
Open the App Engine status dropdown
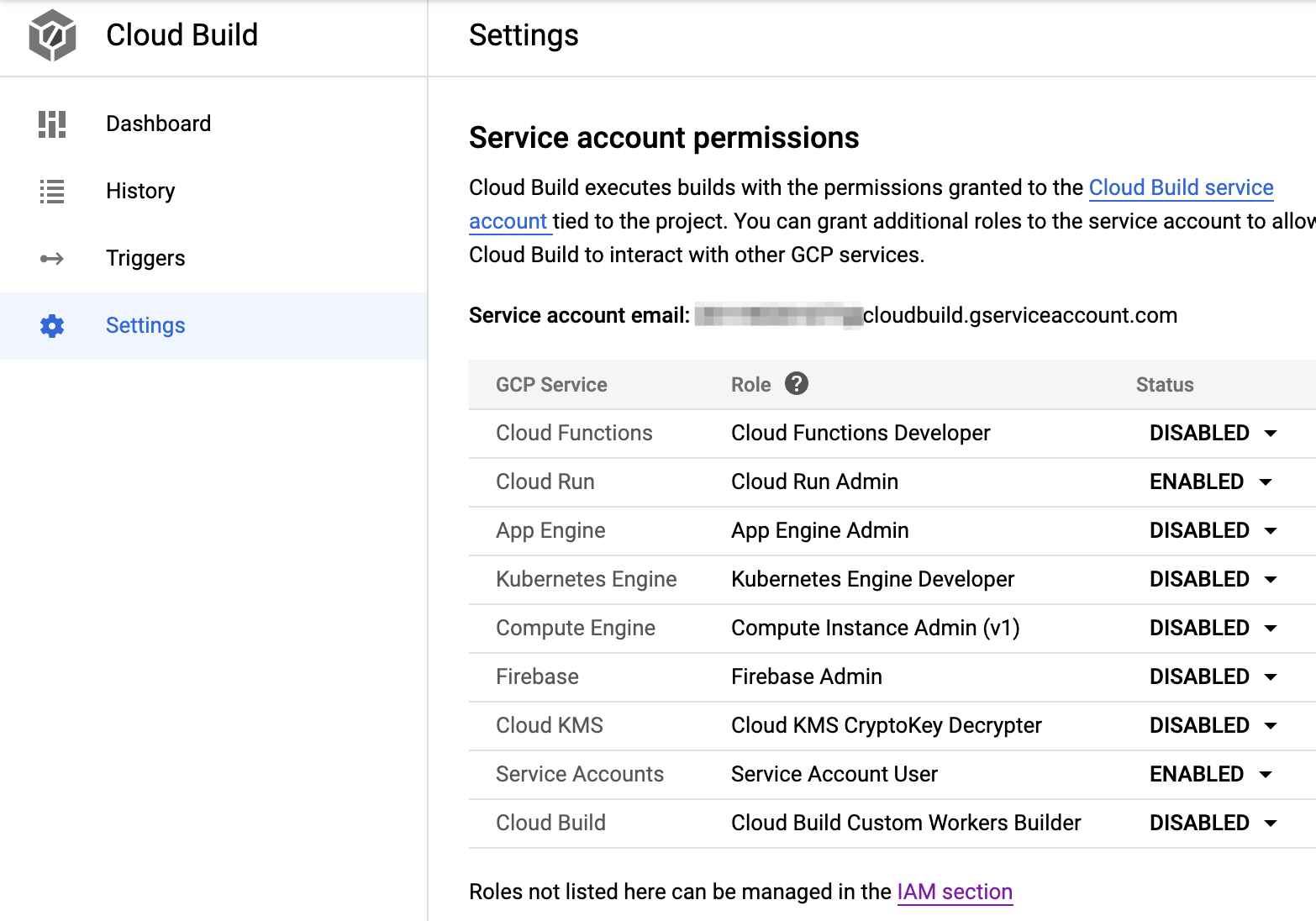coord(1213,530)
